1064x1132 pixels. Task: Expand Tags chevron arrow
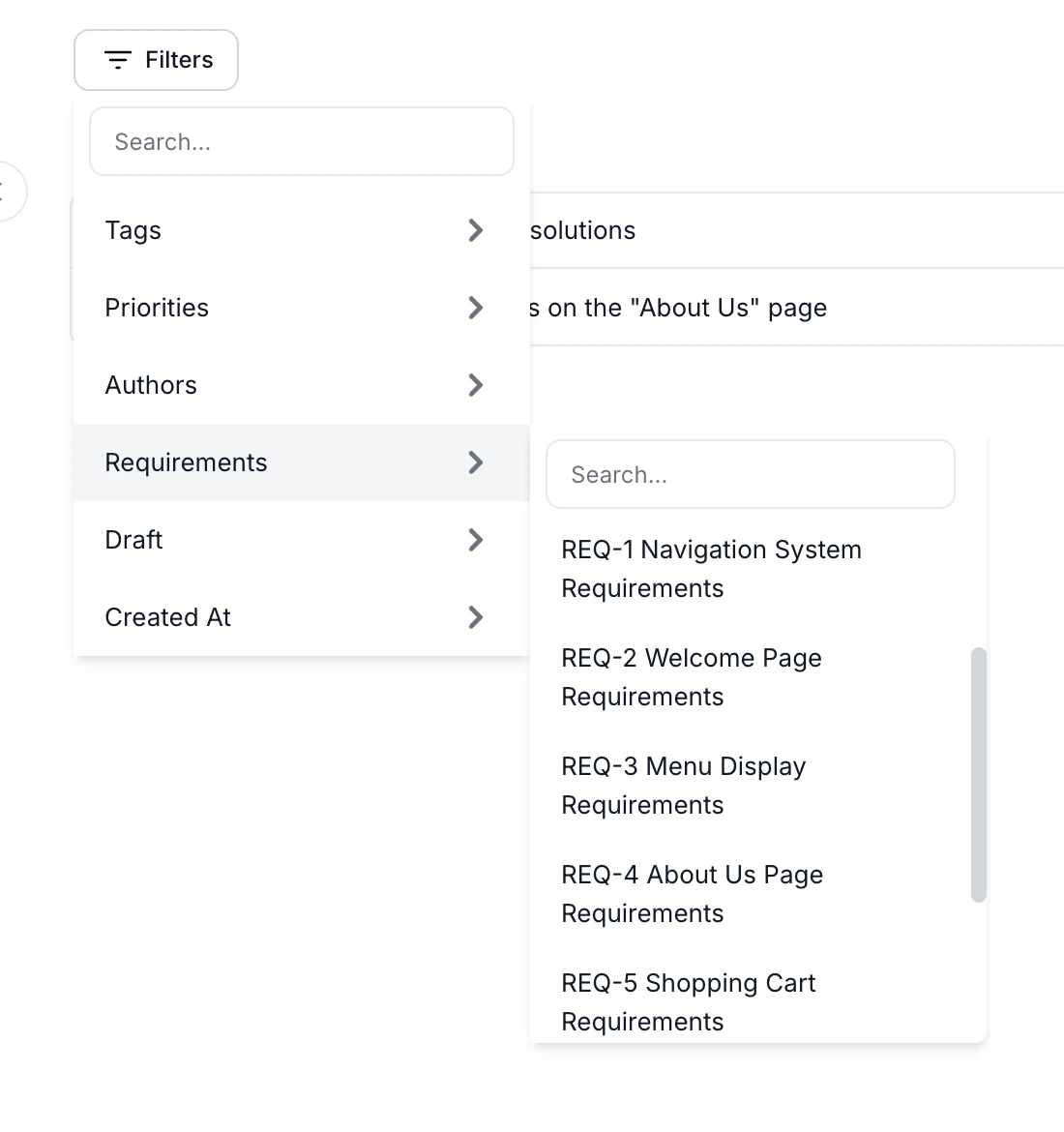coord(475,230)
